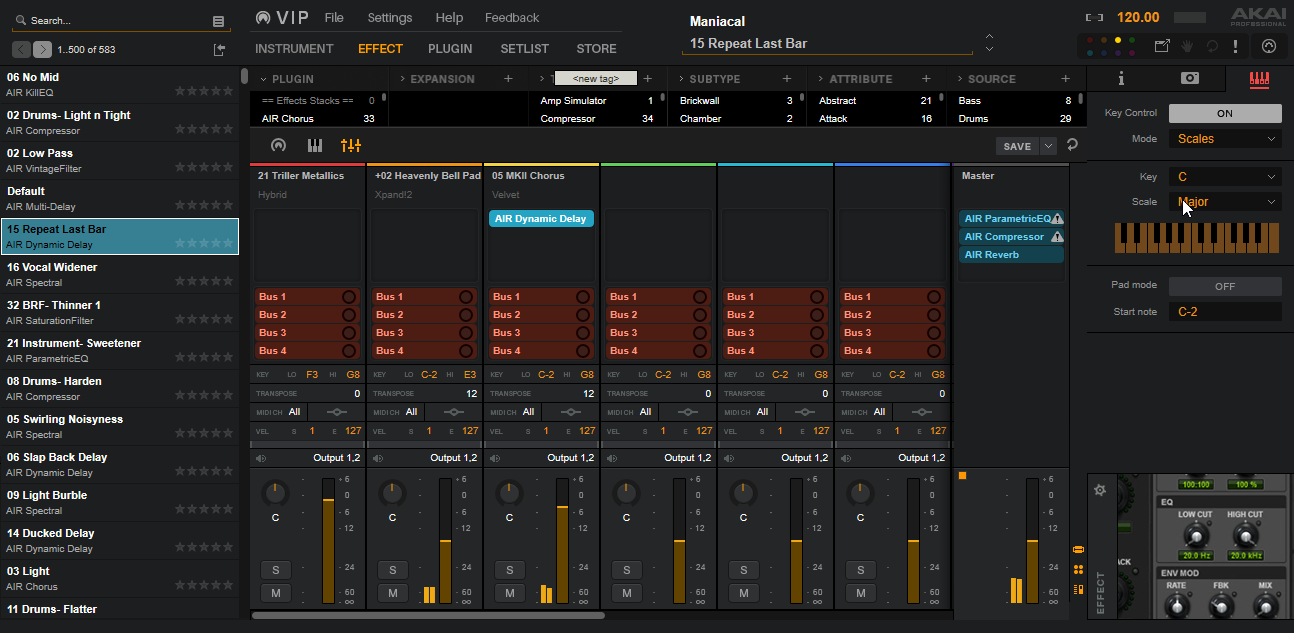Open the MIDI connector settings icon
This screenshot has height=633, width=1294.
coord(1269,46)
